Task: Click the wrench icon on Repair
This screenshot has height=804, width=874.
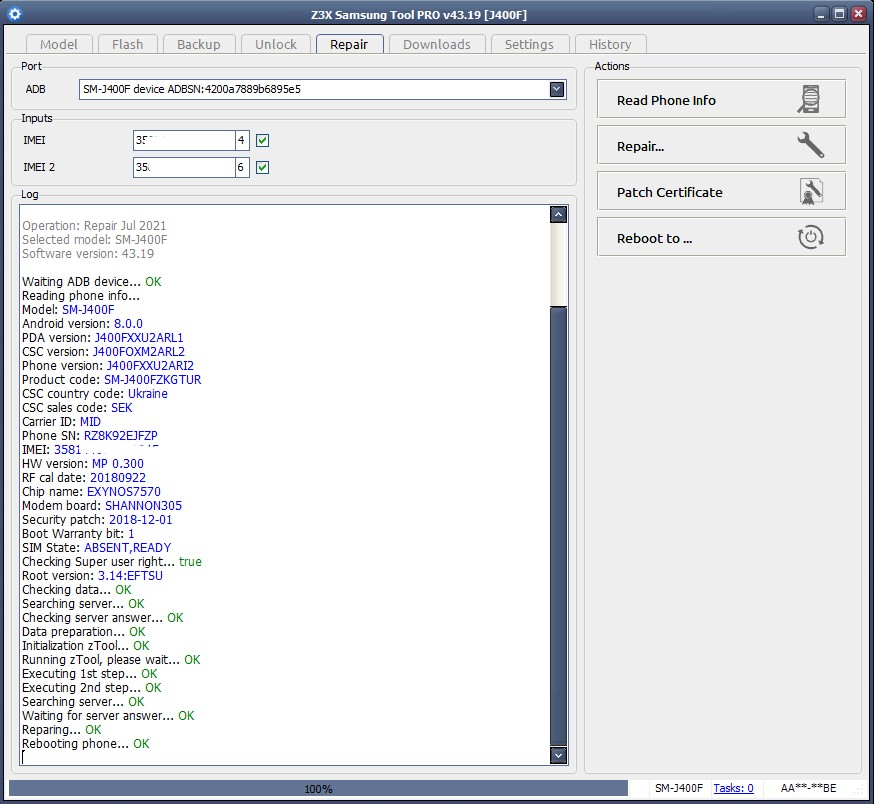Action: [810, 145]
